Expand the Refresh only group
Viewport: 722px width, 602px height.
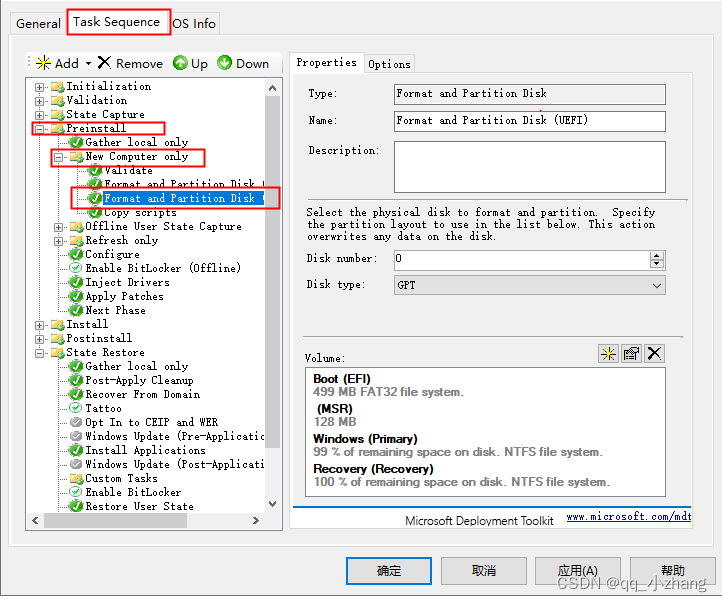[58, 241]
